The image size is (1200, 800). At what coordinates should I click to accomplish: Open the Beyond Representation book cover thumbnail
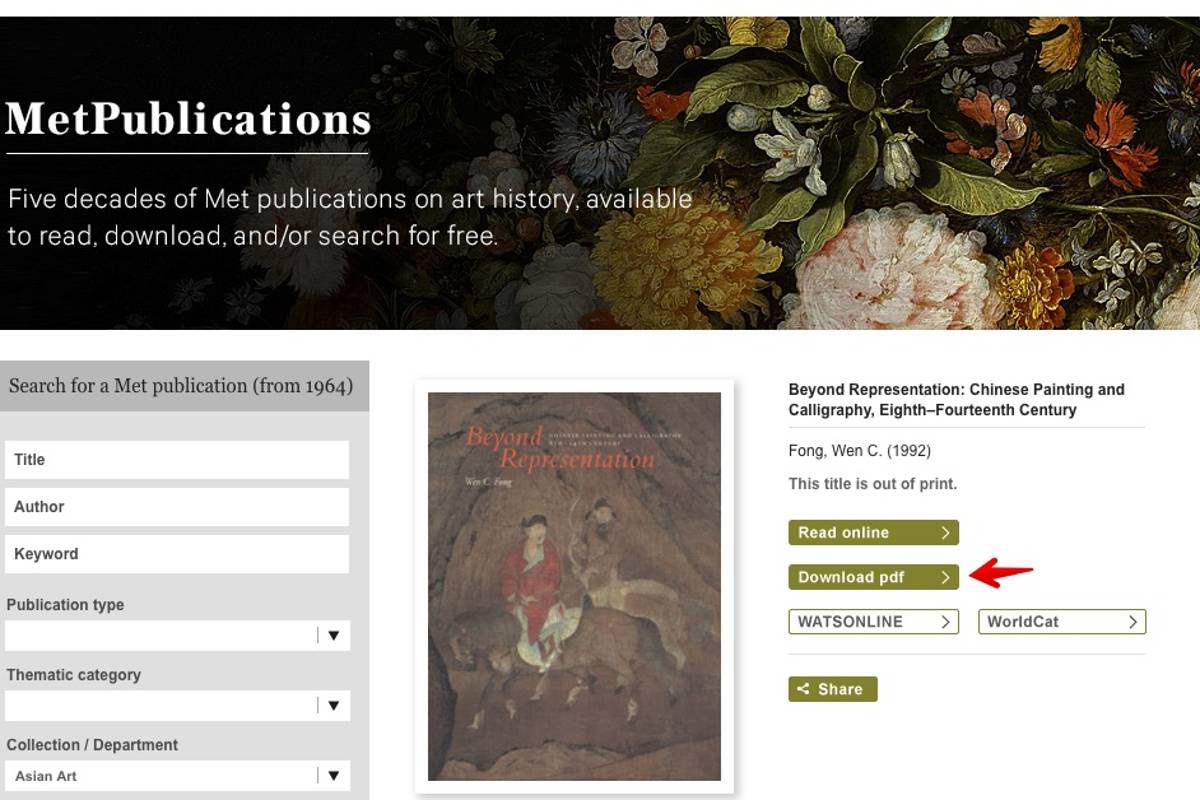(x=574, y=586)
